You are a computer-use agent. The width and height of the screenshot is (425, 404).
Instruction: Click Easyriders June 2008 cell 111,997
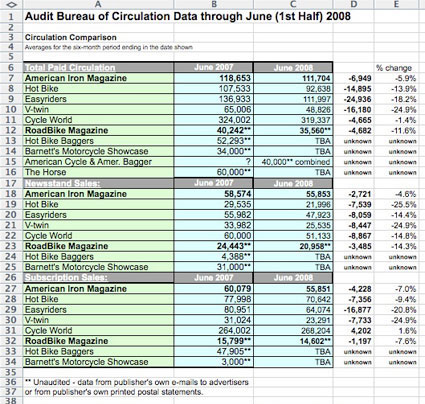293,99
